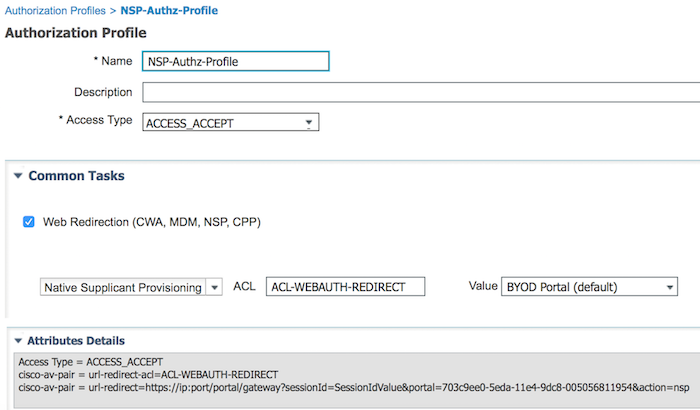Viewport: 700px width, 410px height.
Task: Select the ACCESS_ACCEPT access type box
Action: point(231,122)
